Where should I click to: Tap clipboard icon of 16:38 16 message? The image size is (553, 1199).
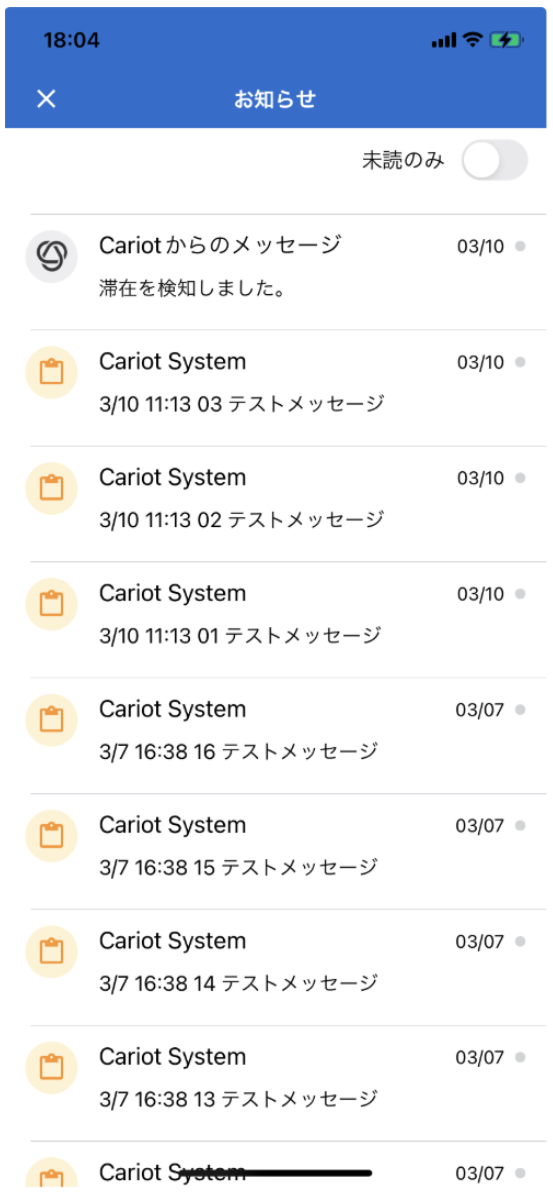(x=52, y=720)
